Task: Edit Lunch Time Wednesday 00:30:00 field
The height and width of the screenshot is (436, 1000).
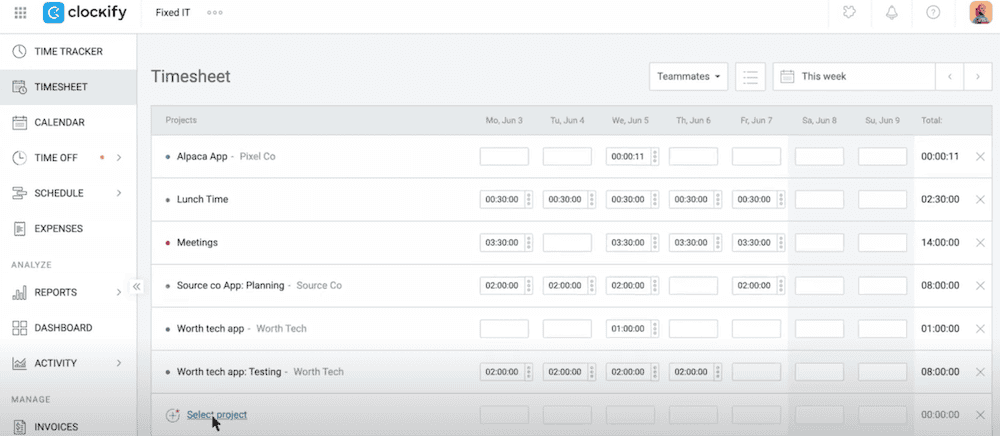Action: (628, 200)
